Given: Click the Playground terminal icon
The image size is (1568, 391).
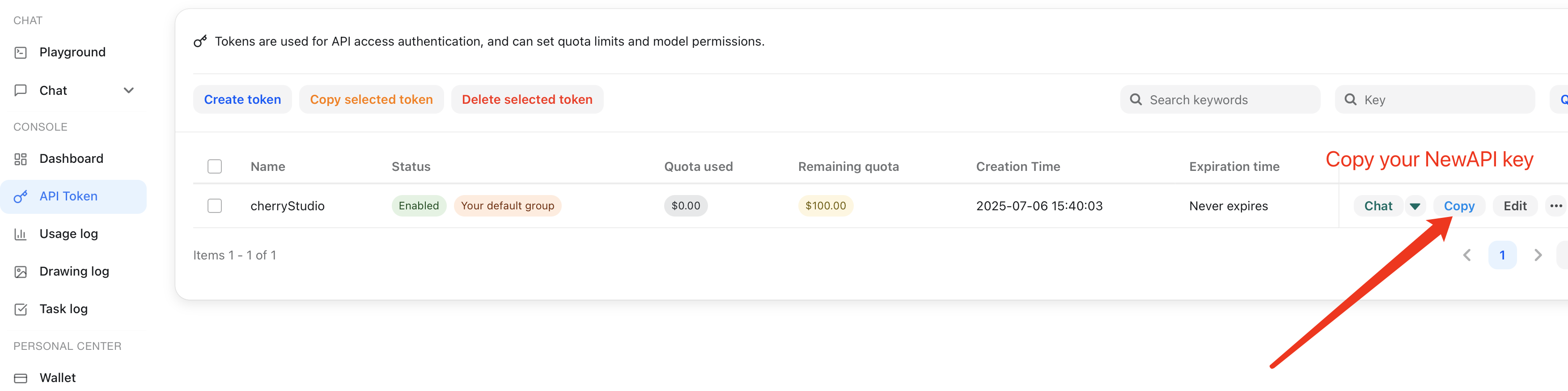Looking at the screenshot, I should [x=21, y=53].
